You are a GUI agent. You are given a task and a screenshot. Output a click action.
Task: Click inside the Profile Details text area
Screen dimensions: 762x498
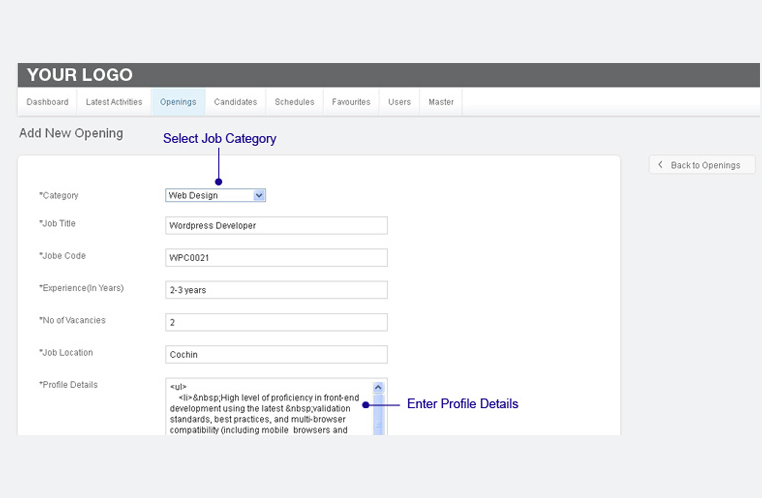[x=268, y=410]
